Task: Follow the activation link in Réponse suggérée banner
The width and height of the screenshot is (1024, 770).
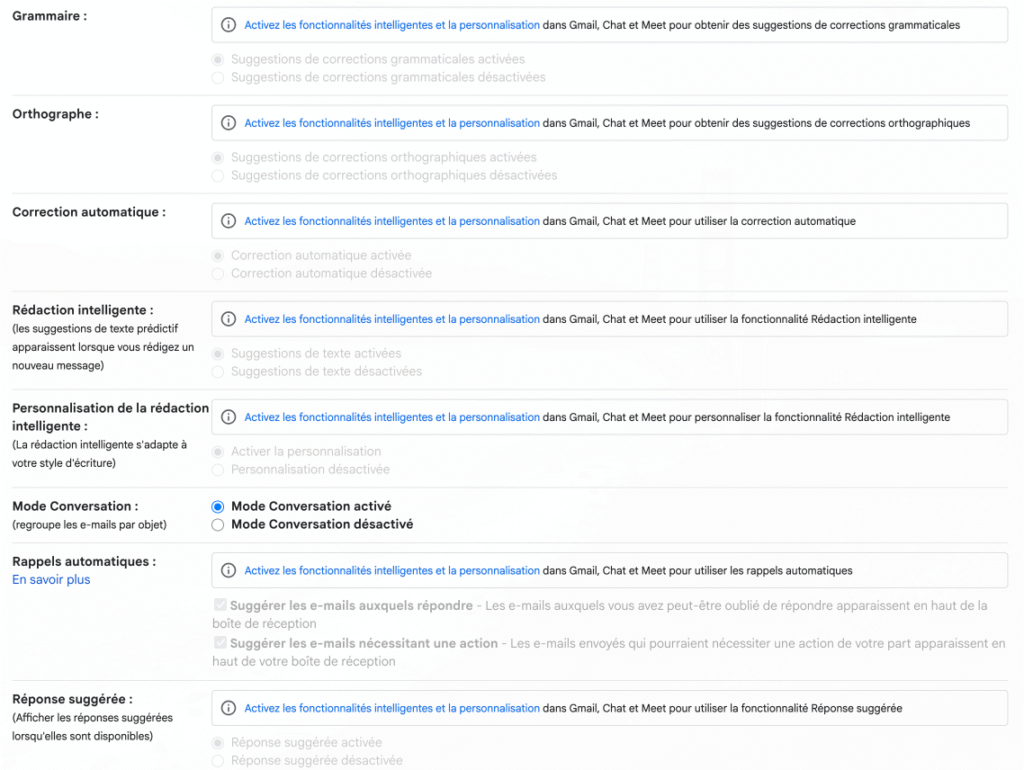Action: click(x=392, y=708)
